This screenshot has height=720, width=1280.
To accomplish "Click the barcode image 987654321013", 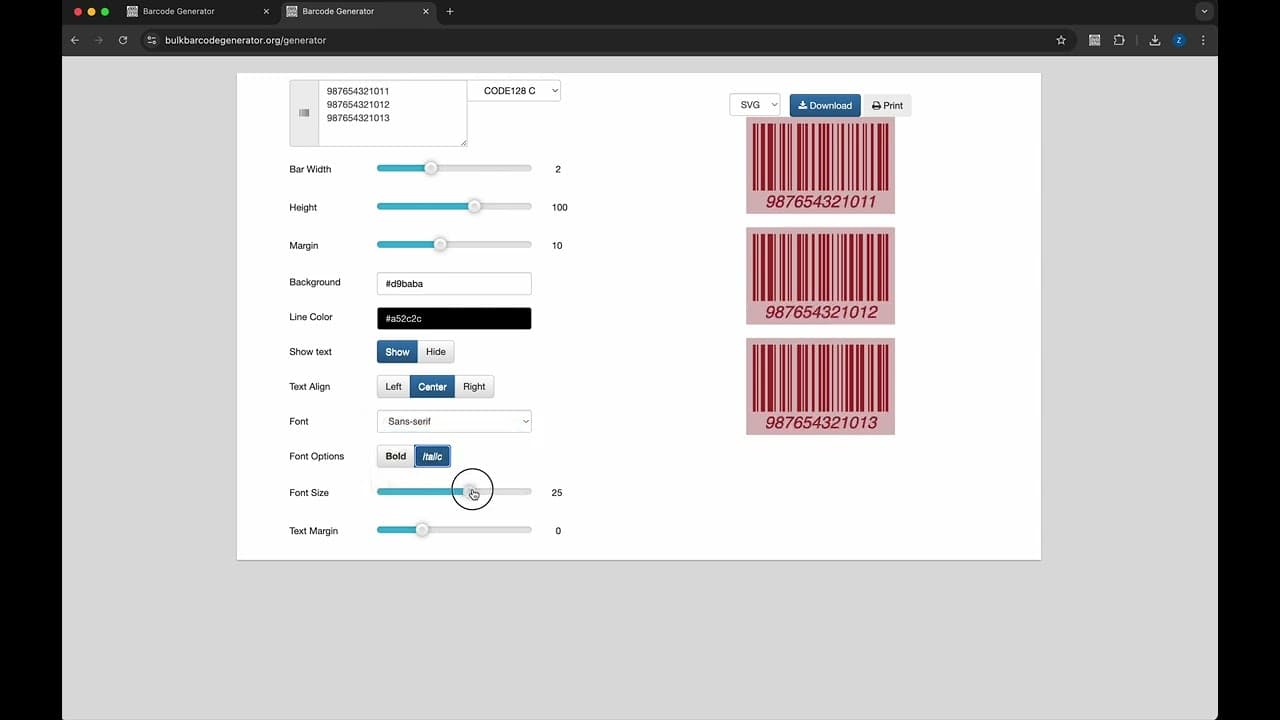I will [820, 386].
